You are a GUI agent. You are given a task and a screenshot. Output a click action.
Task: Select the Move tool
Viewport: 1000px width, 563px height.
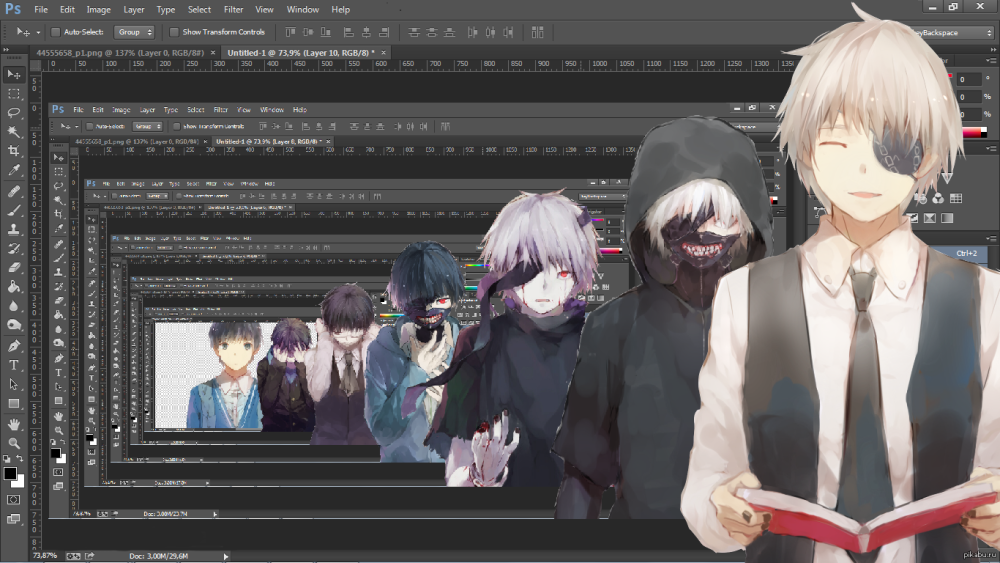pyautogui.click(x=13, y=75)
